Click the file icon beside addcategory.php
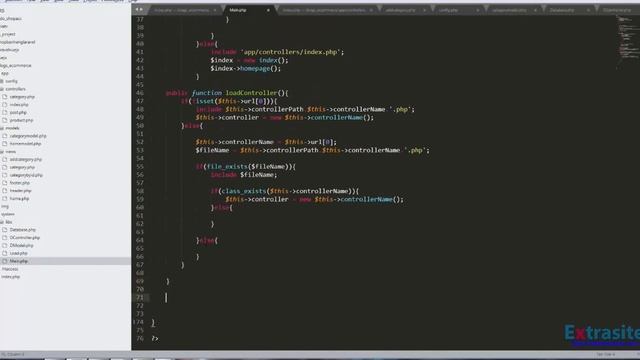Image resolution: width=640 pixels, height=360 pixels. (x=5, y=159)
